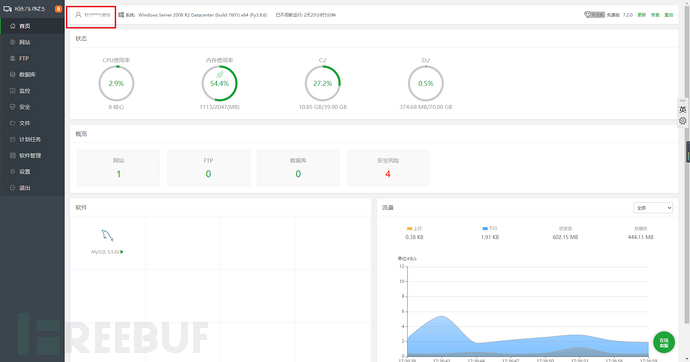The height and width of the screenshot is (362, 690).
Task: Open the orange notification badge showing 0
Action: [58, 9]
